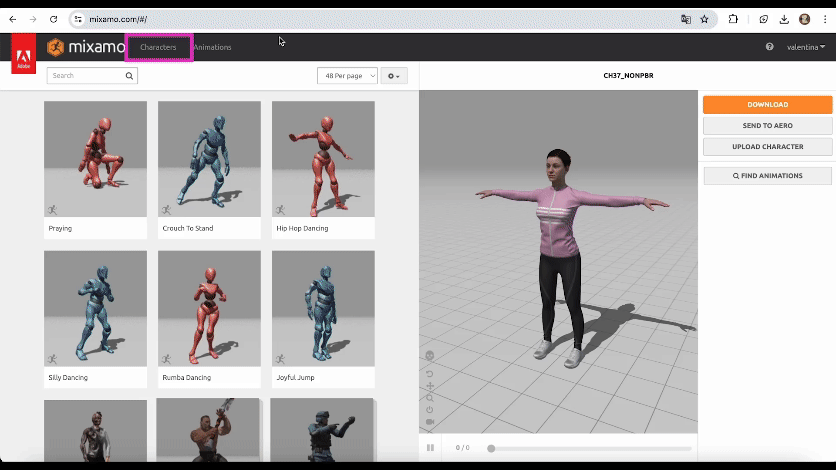Open the 48 Per page dropdown
The height and width of the screenshot is (470, 836).
(346, 76)
